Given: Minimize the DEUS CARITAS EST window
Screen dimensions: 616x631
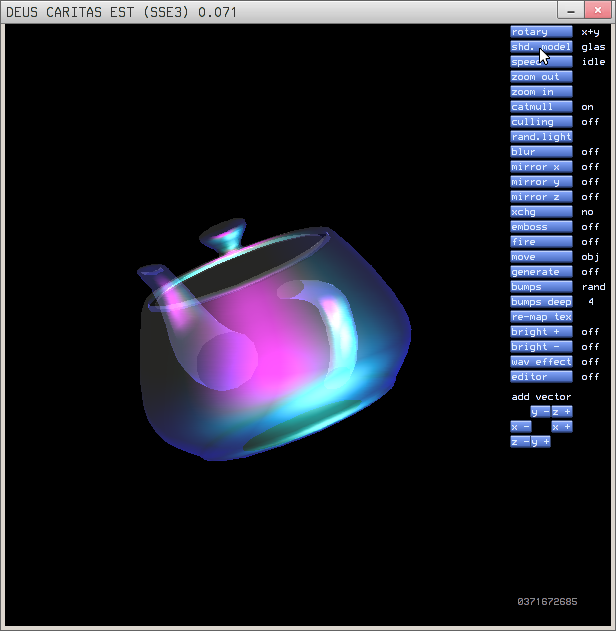Looking at the screenshot, I should (571, 11).
